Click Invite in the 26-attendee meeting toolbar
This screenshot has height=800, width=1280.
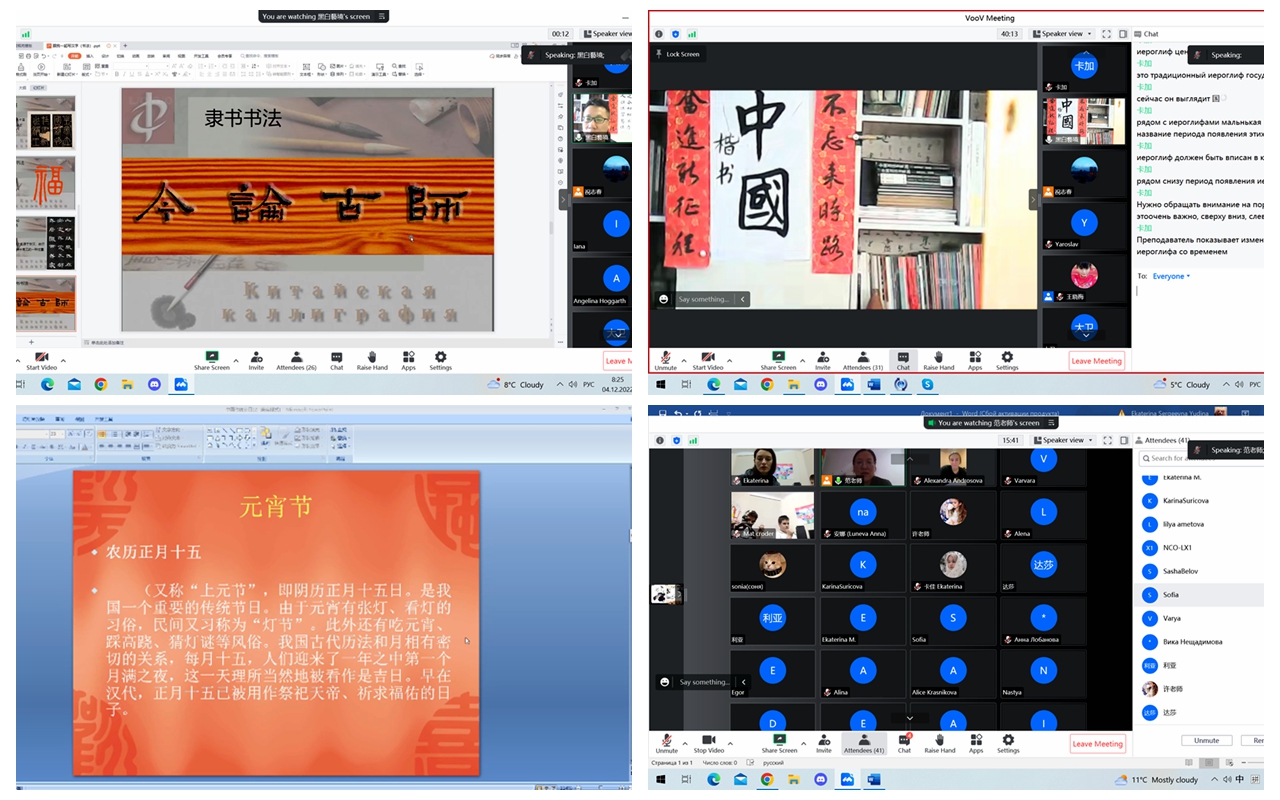(x=257, y=358)
